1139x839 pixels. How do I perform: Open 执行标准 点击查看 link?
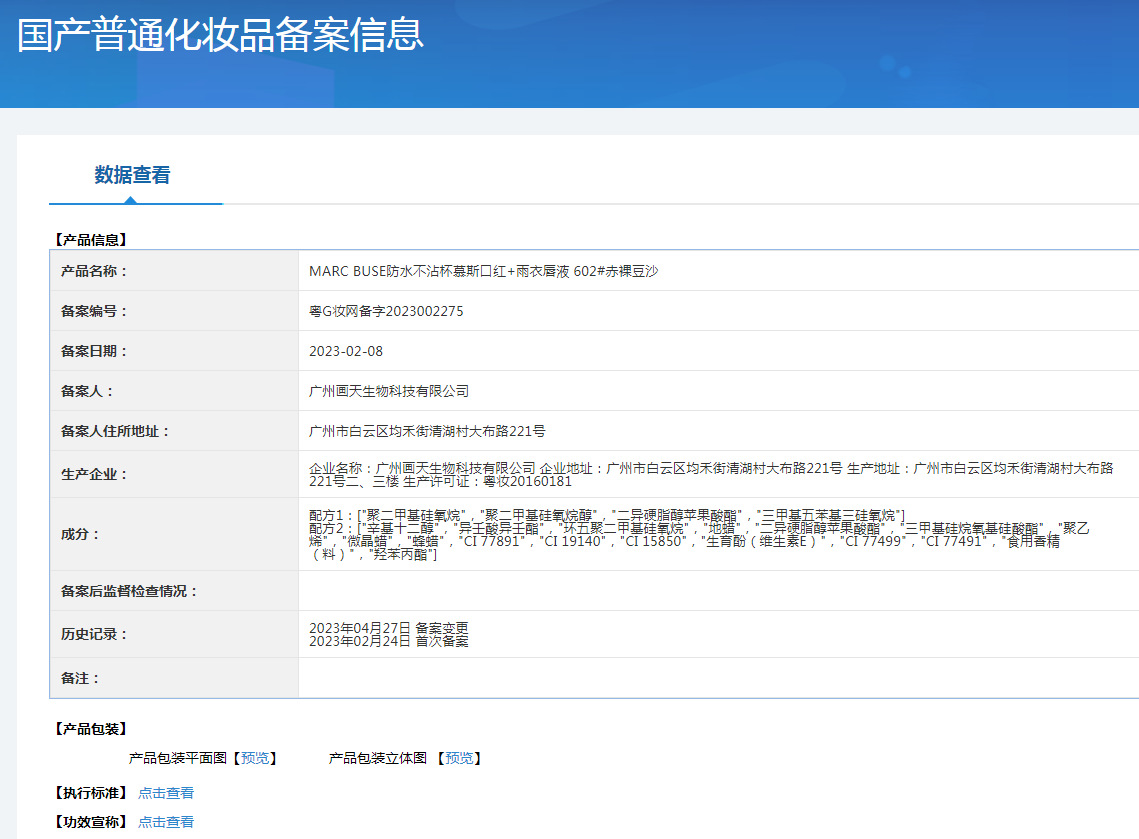(166, 793)
